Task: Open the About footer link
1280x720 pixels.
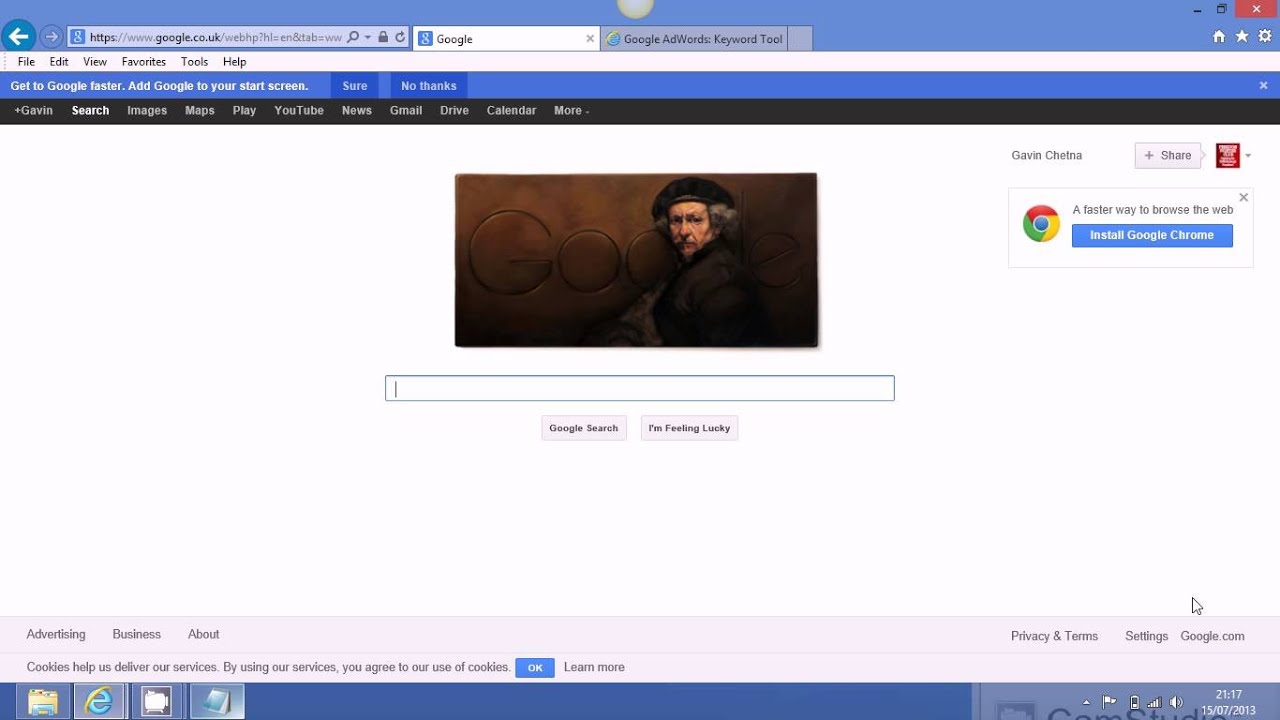Action: (x=203, y=635)
